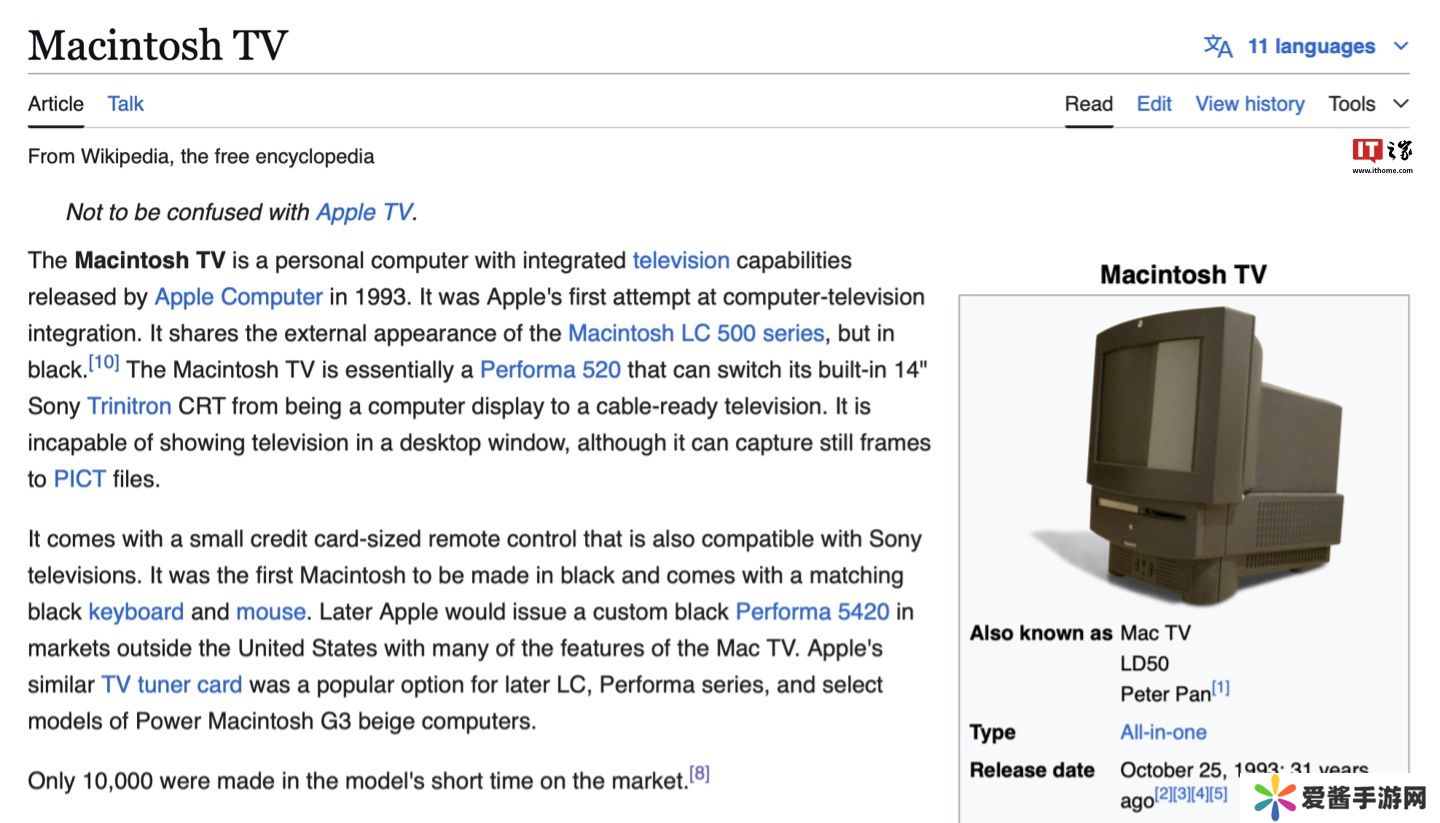Go to Macintosh LC 500 series article
The width and height of the screenshot is (1440, 823).
click(695, 333)
